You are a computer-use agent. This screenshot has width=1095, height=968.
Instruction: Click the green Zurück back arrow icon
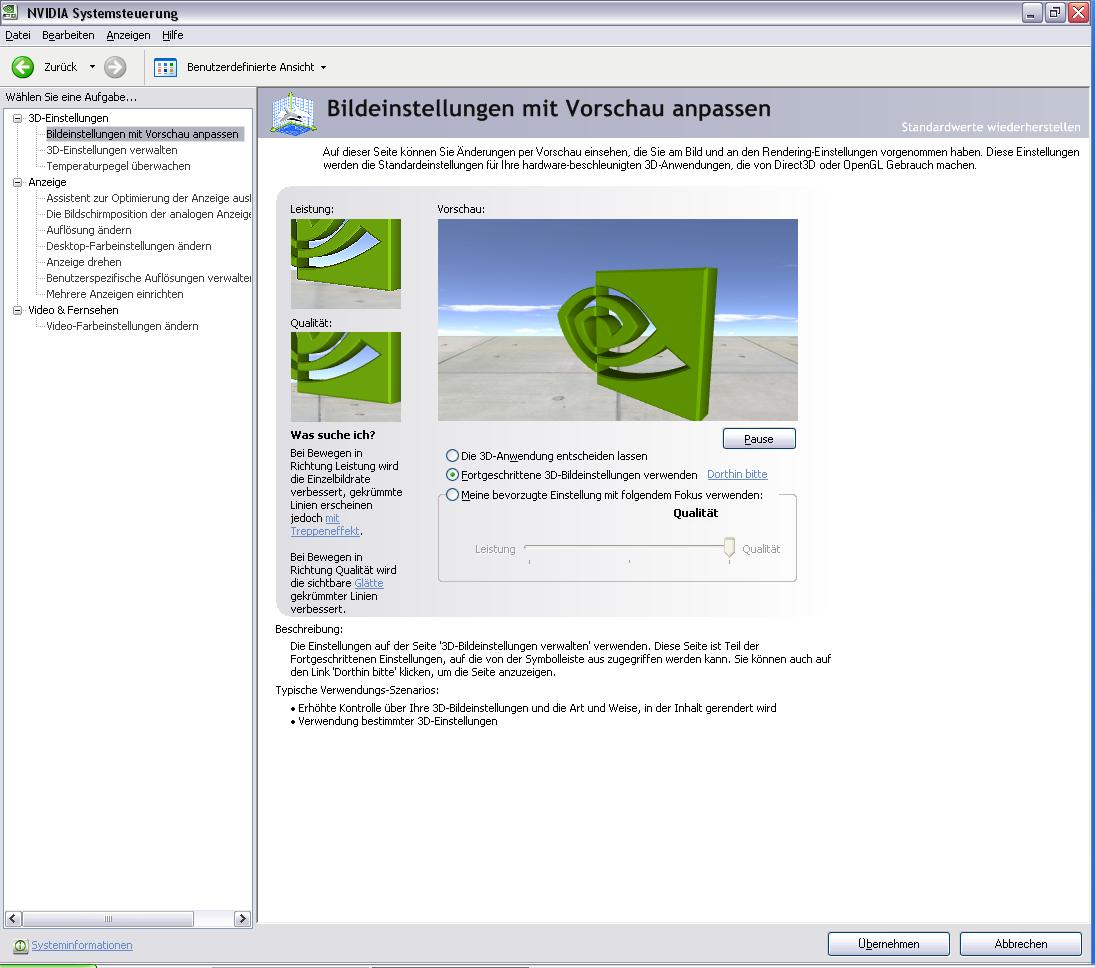point(23,67)
